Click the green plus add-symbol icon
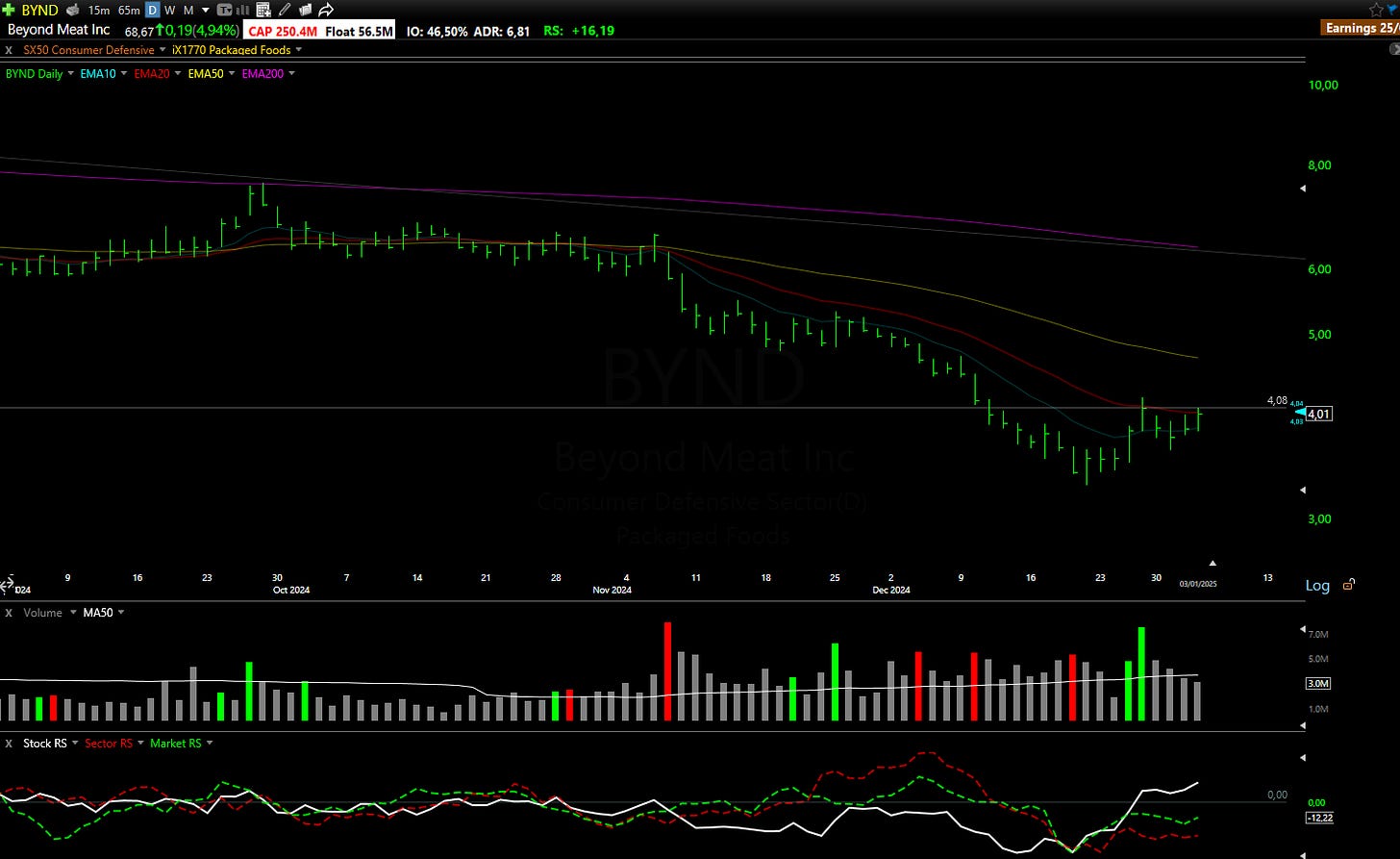Viewport: 1400px width, 859px height. tap(9, 10)
